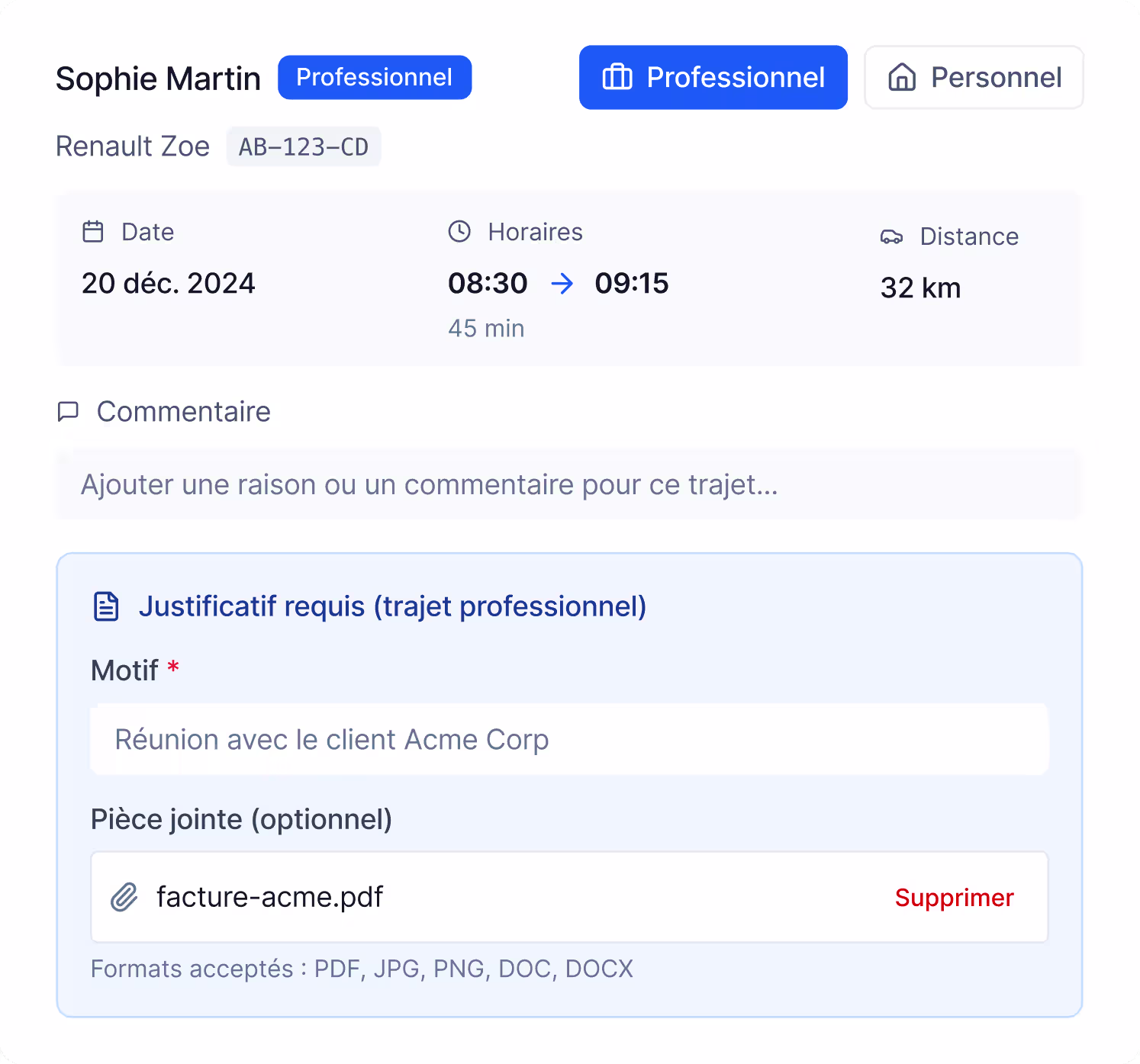Click the briefcase icon in the Professionnel button
The image size is (1140, 1064).
[617, 77]
